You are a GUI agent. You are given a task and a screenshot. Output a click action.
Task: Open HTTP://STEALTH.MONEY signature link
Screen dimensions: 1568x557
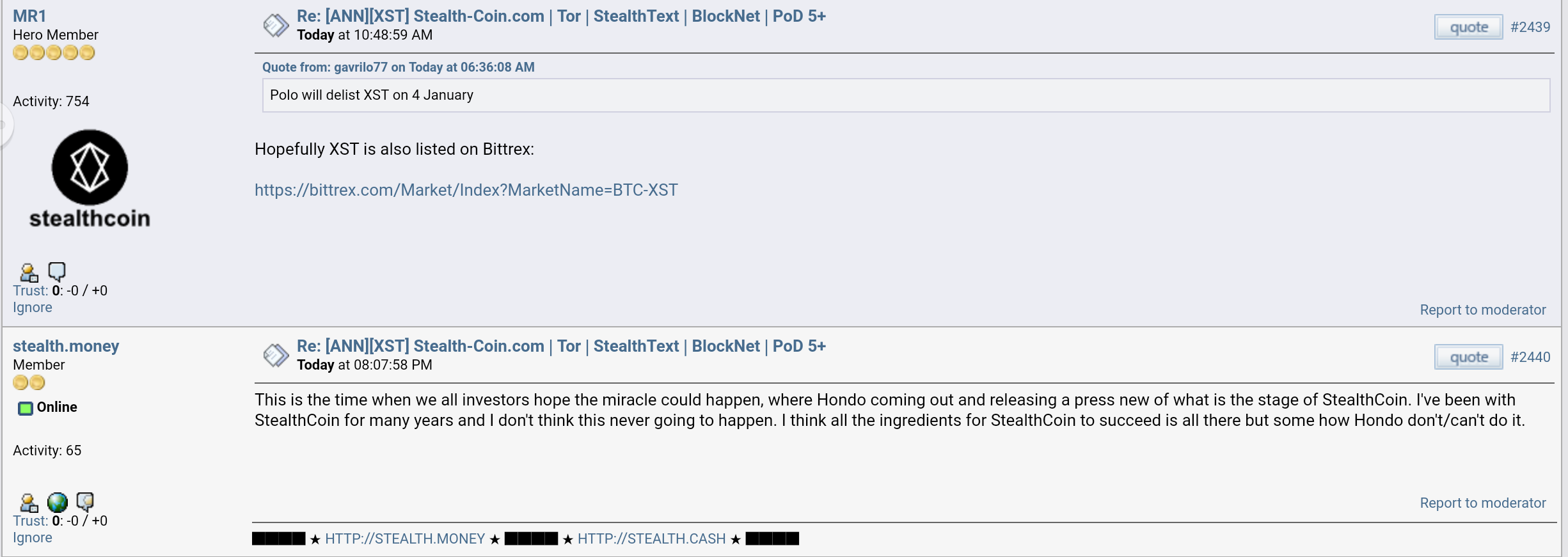(405, 539)
